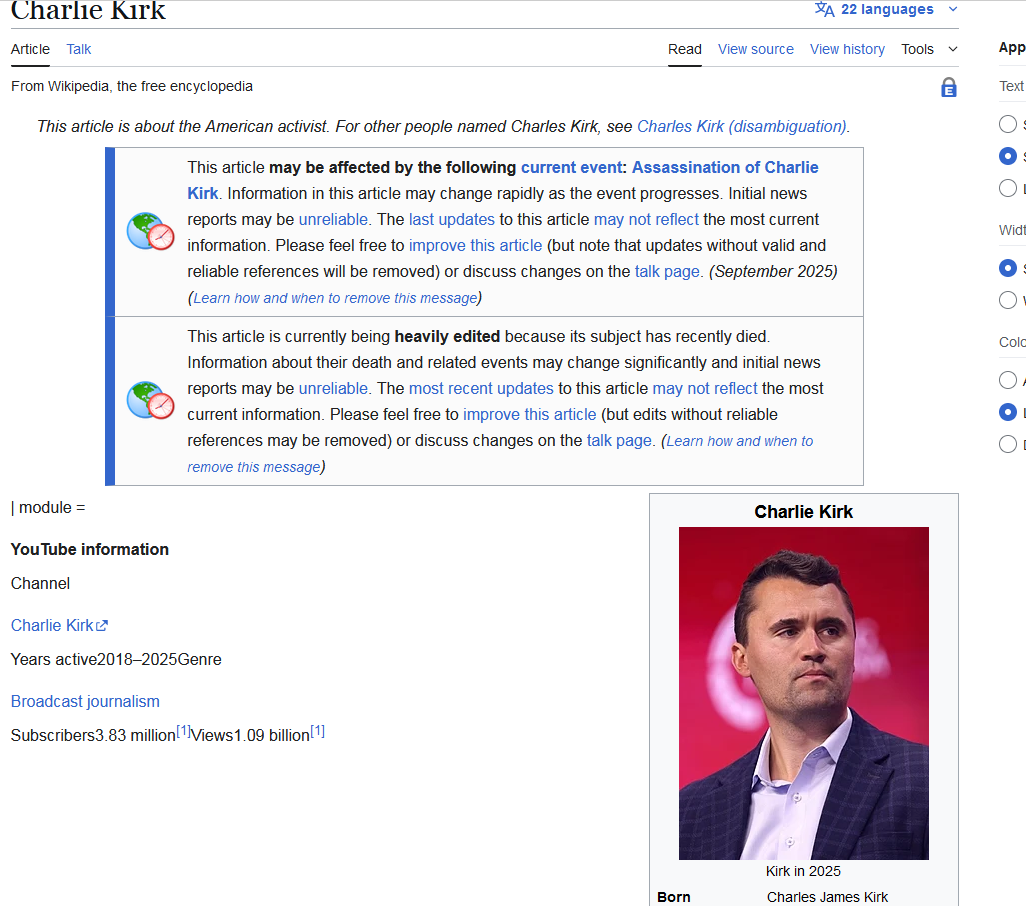Open the View history tab
Screen dimensions: 1026x906
847,49
